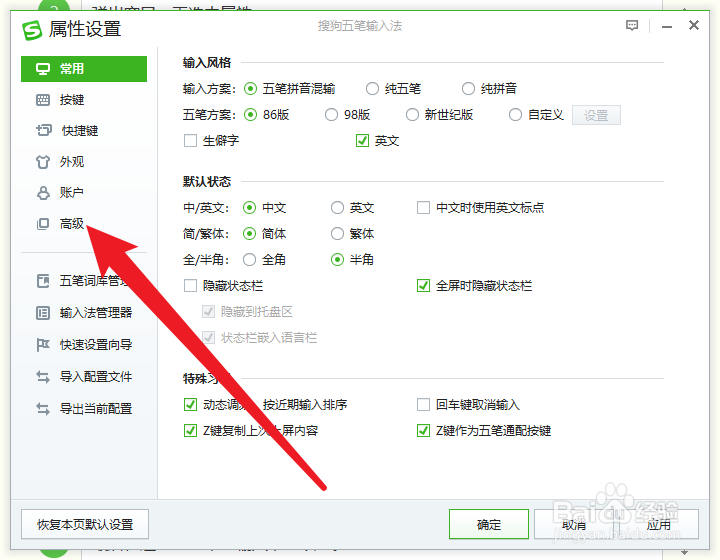
Task: Click the 应用 button
Action: tap(659, 524)
